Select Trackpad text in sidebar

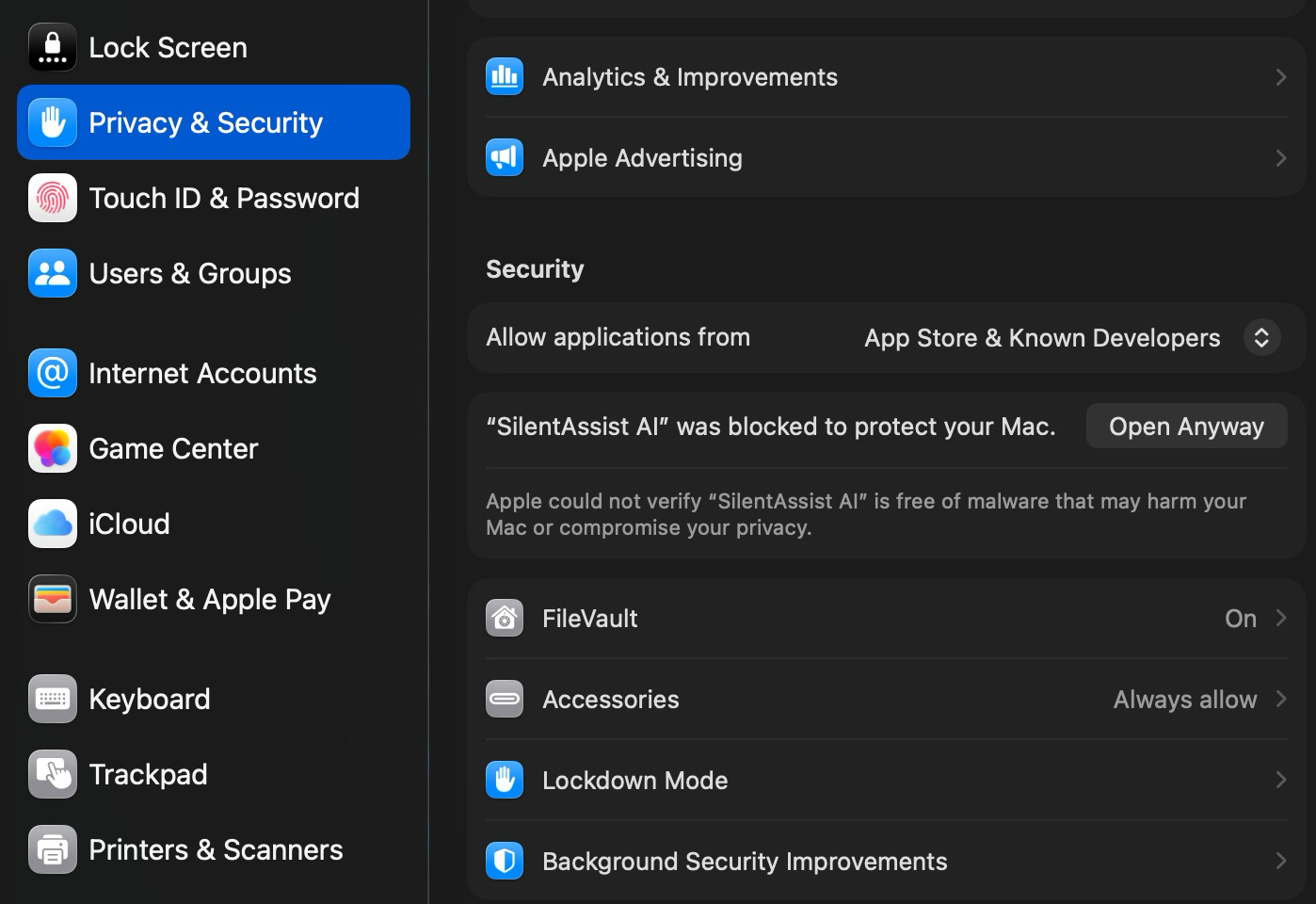[x=148, y=775]
